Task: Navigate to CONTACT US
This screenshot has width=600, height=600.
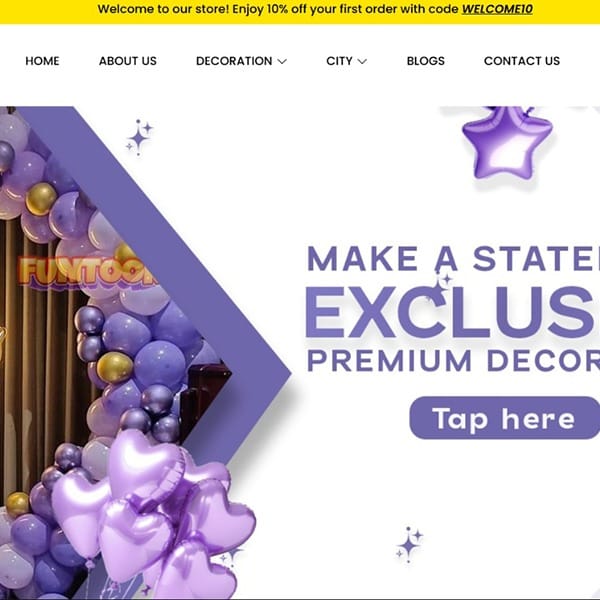Action: [522, 61]
